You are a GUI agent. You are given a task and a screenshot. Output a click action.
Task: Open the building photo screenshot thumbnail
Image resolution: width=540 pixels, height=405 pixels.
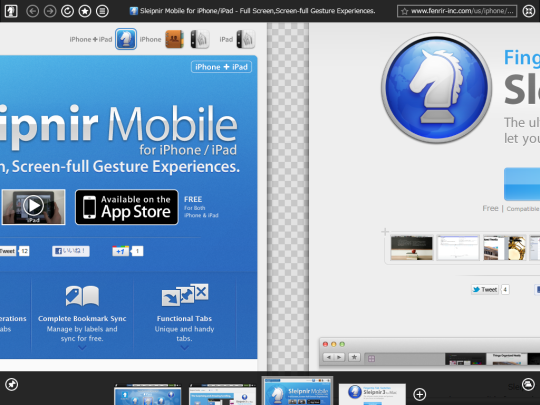coord(504,248)
